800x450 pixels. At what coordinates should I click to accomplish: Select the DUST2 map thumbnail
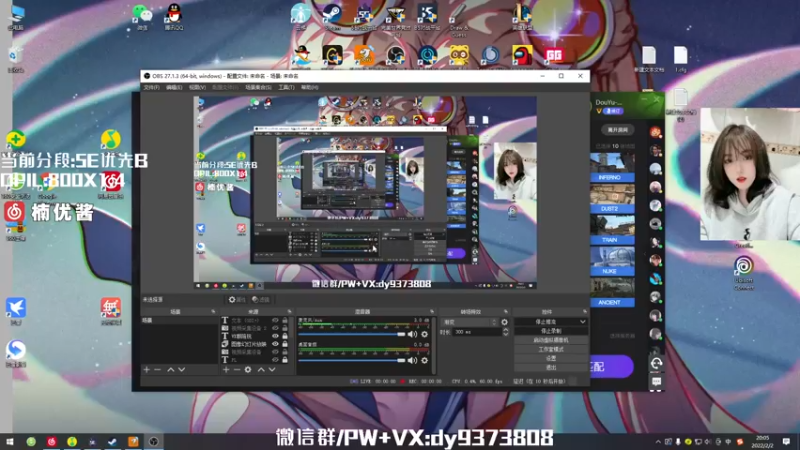click(x=612, y=199)
